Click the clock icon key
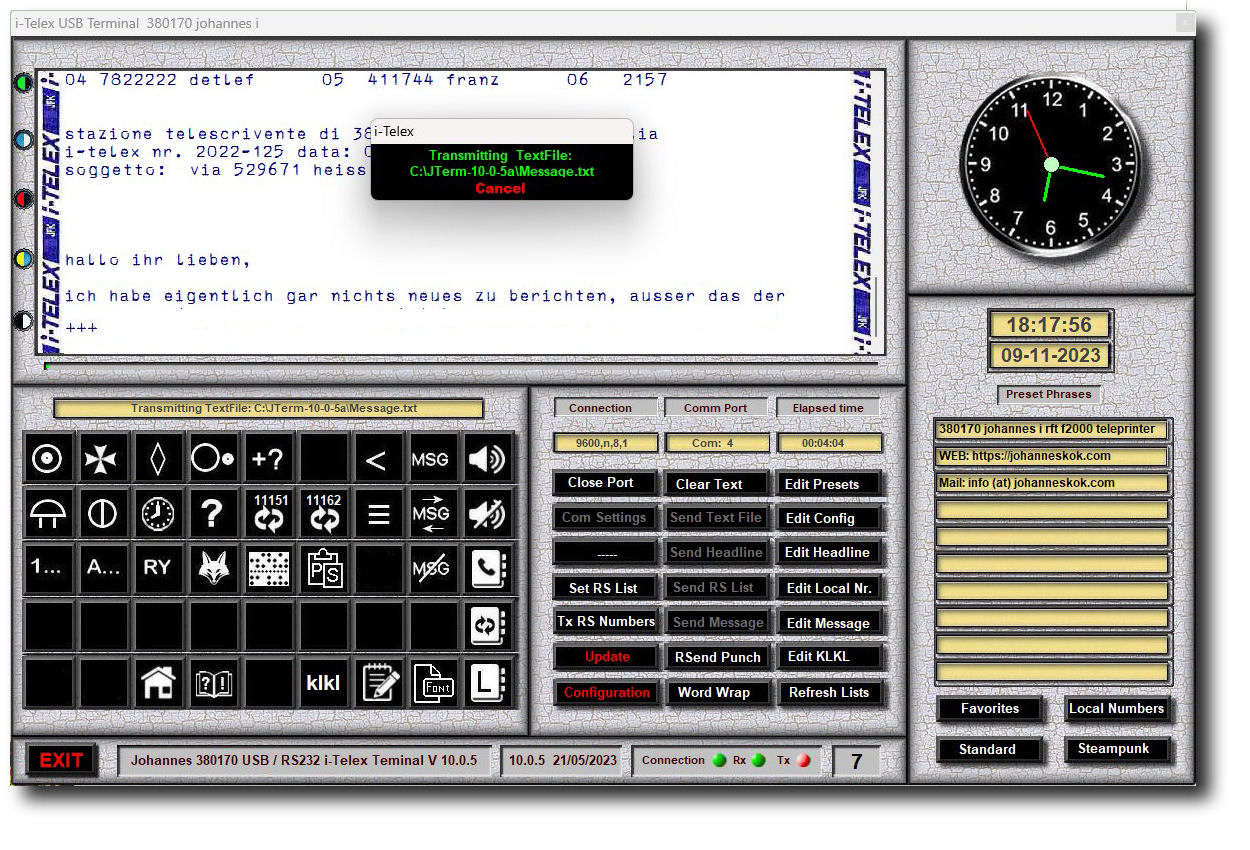 [x=158, y=514]
